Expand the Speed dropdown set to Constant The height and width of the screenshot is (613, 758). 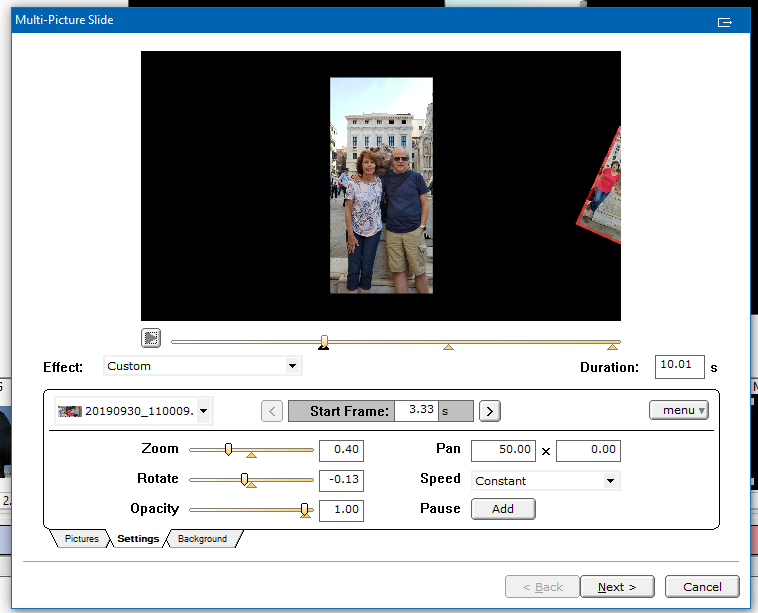545,481
